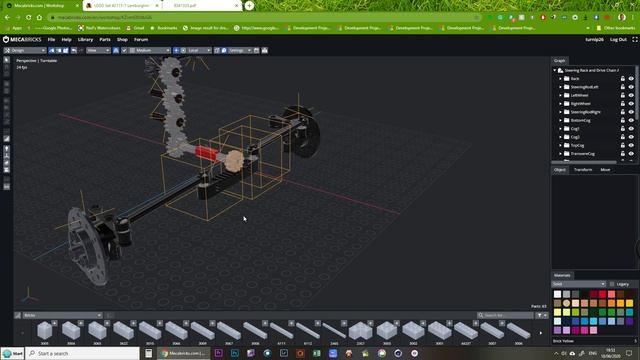640x360 pixels.
Task: Click the camera snapshot icon in toolbar
Action: click(264, 50)
